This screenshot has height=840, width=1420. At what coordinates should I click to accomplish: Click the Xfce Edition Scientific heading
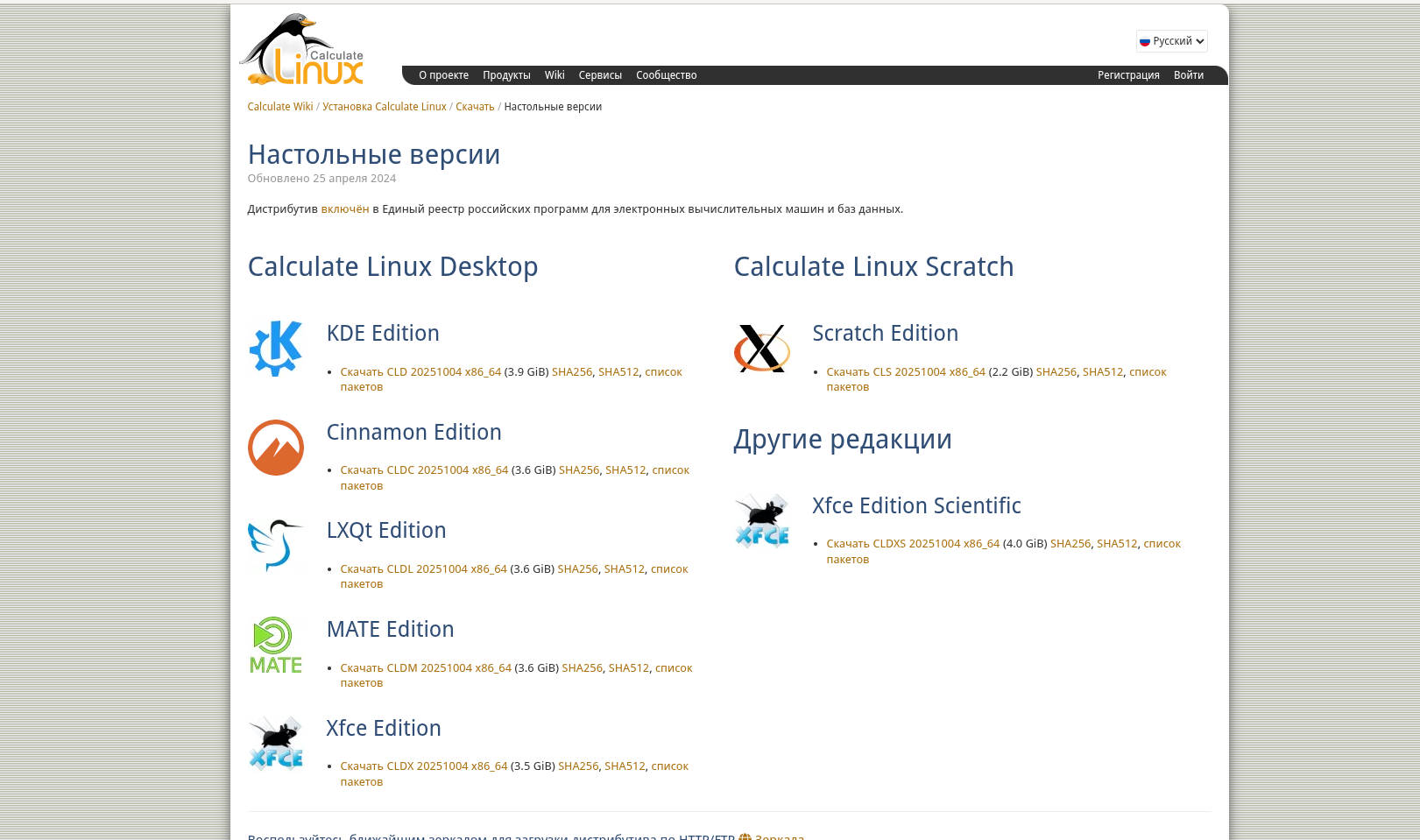pos(916,506)
